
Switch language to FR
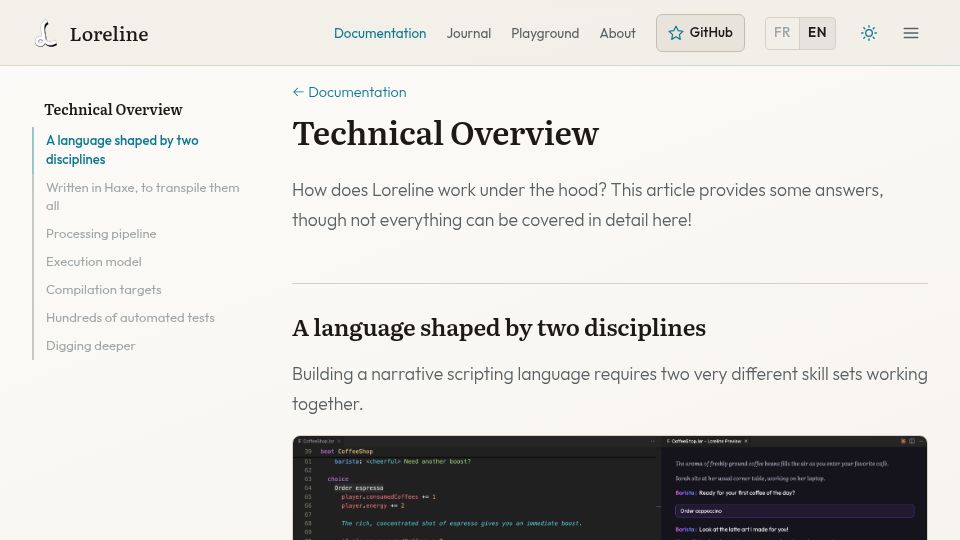tap(782, 33)
